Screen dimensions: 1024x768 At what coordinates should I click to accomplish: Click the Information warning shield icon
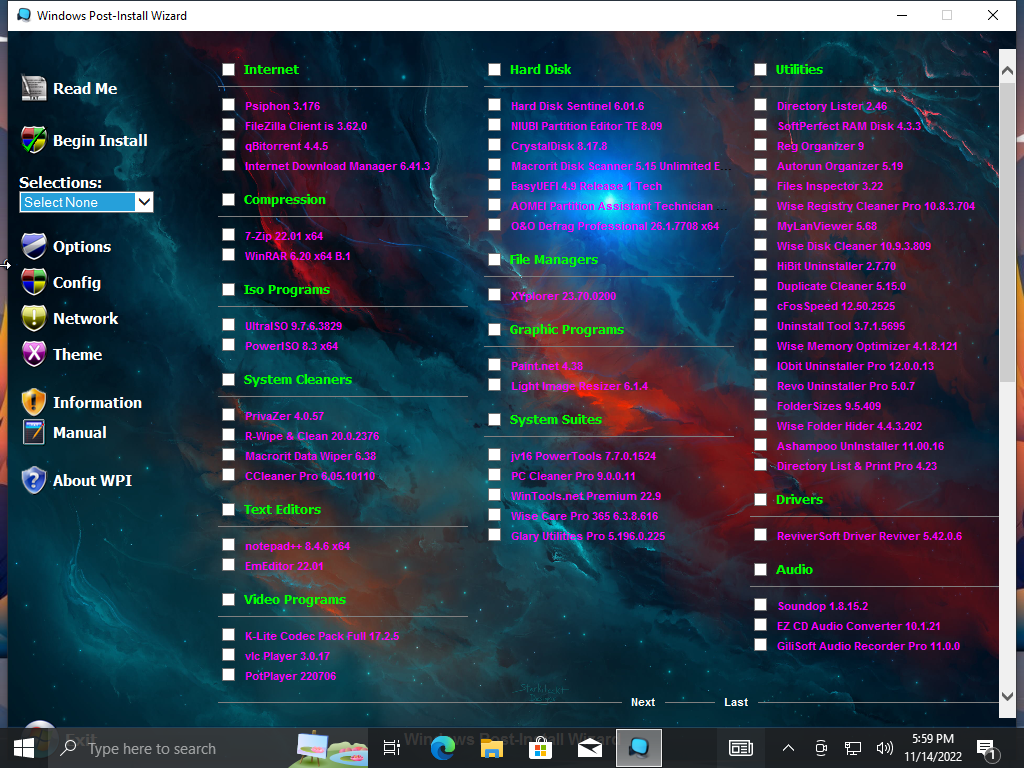34,402
